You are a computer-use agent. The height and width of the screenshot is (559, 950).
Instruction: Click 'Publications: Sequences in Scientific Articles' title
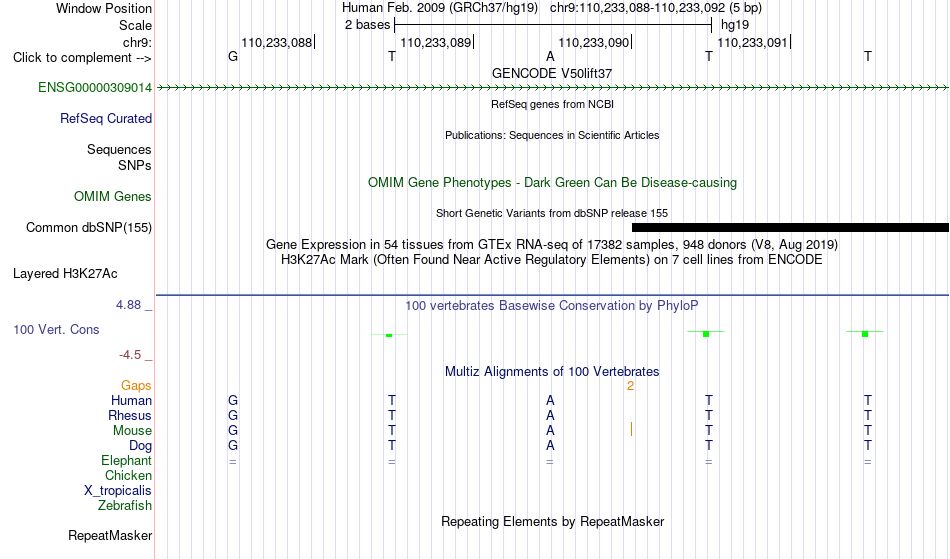coord(552,135)
